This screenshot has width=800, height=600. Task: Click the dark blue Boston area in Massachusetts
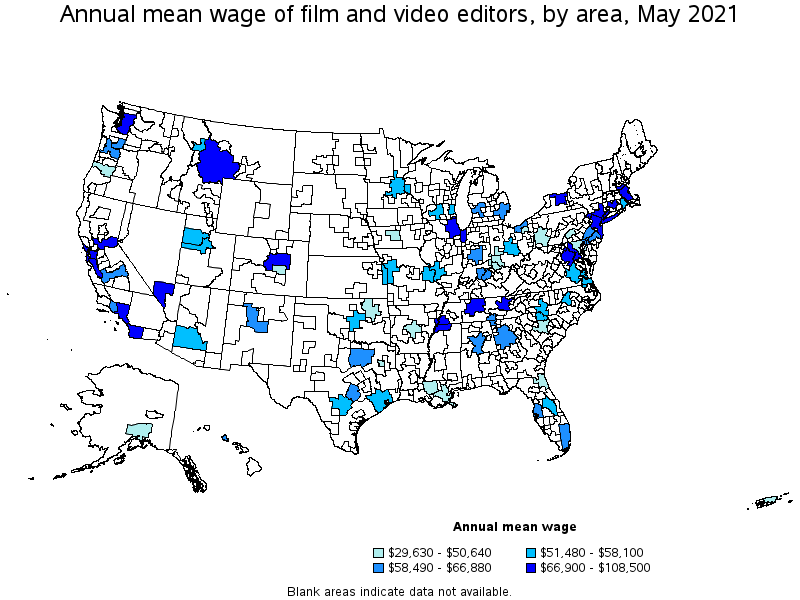[624, 194]
